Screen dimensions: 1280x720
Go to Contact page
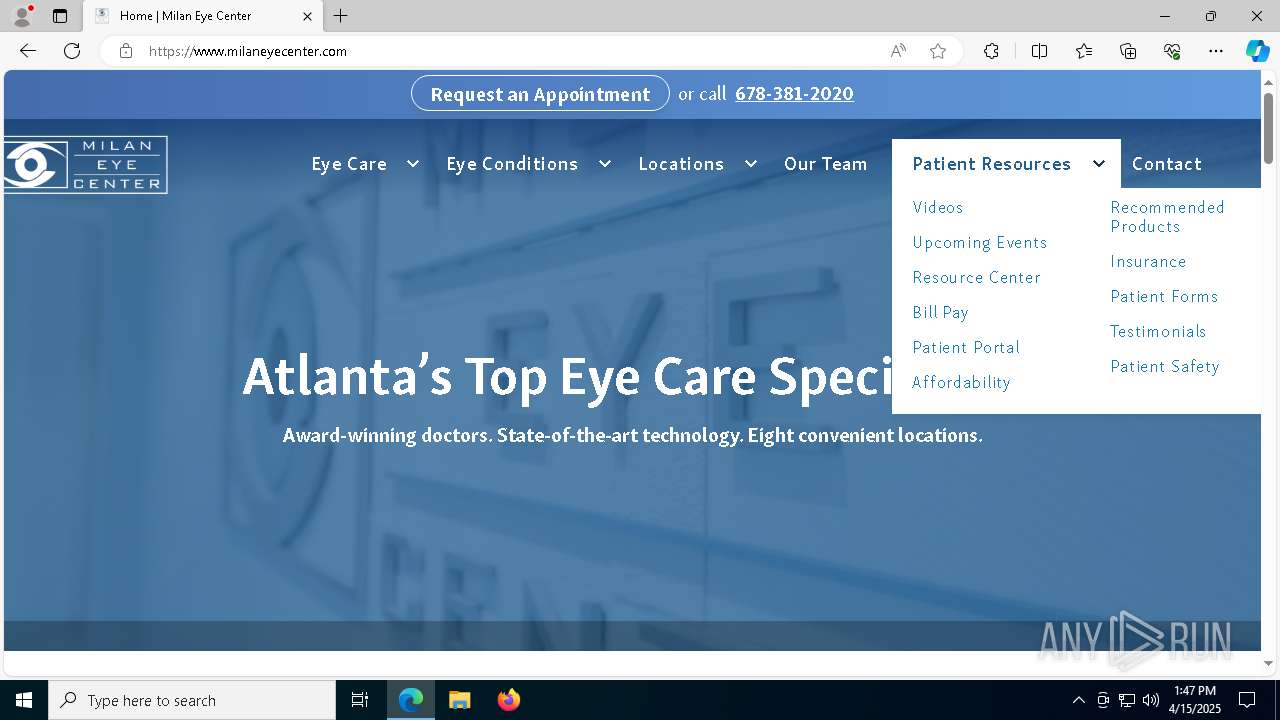(x=1166, y=164)
